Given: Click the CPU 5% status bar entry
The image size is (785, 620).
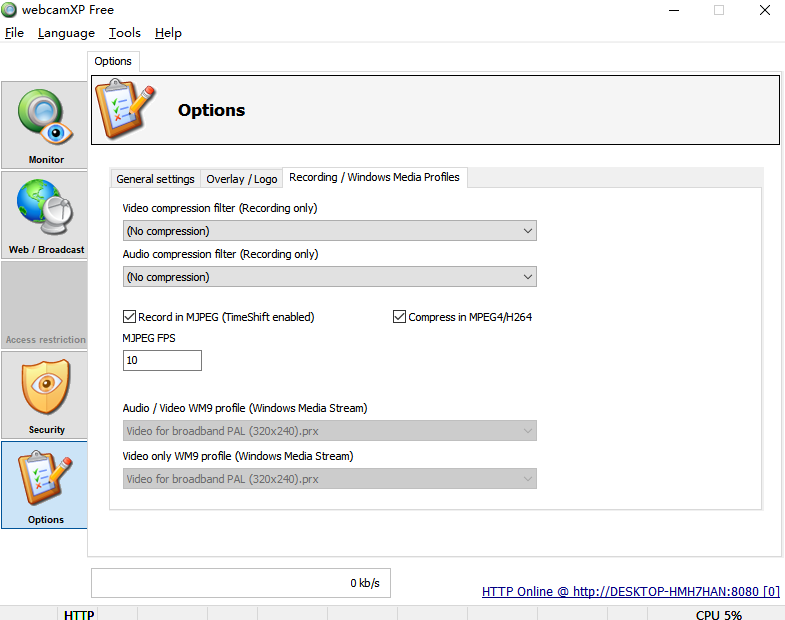Looking at the screenshot, I should [718, 614].
